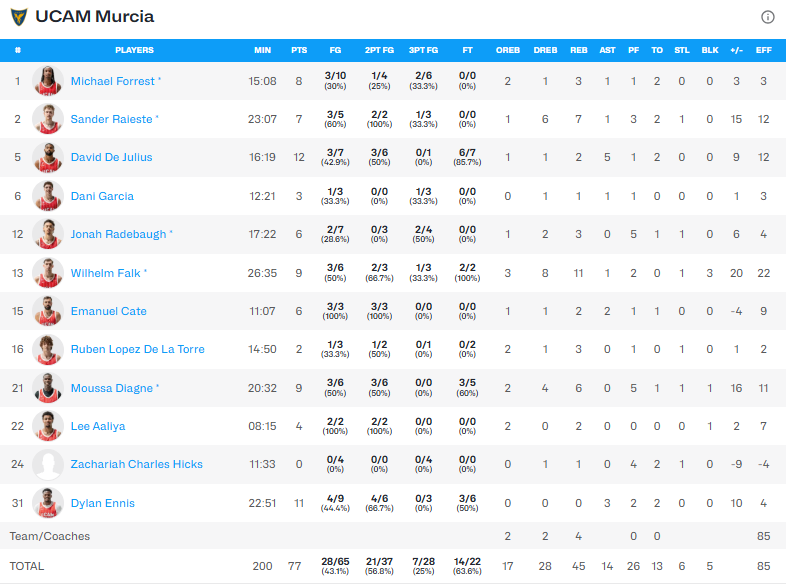Open Lee Aaliya's player link

(x=98, y=426)
